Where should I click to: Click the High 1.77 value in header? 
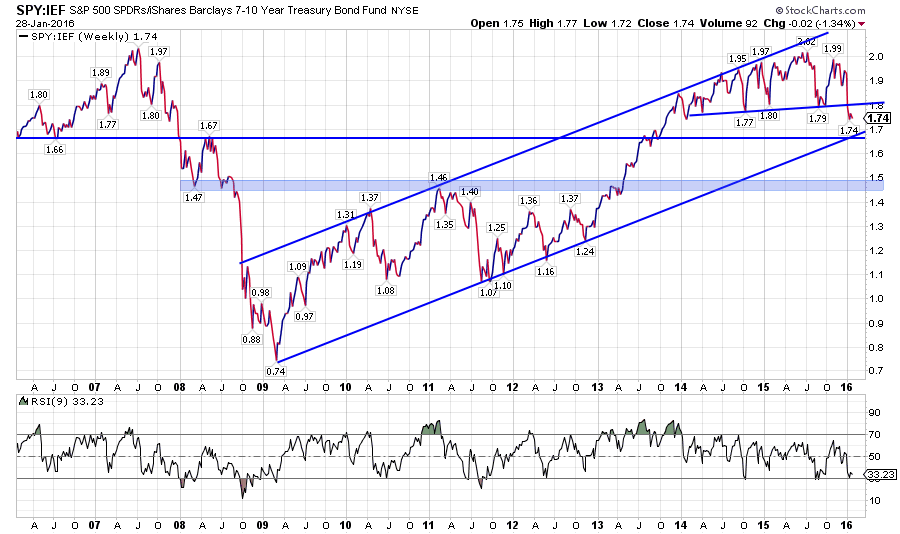pos(553,24)
